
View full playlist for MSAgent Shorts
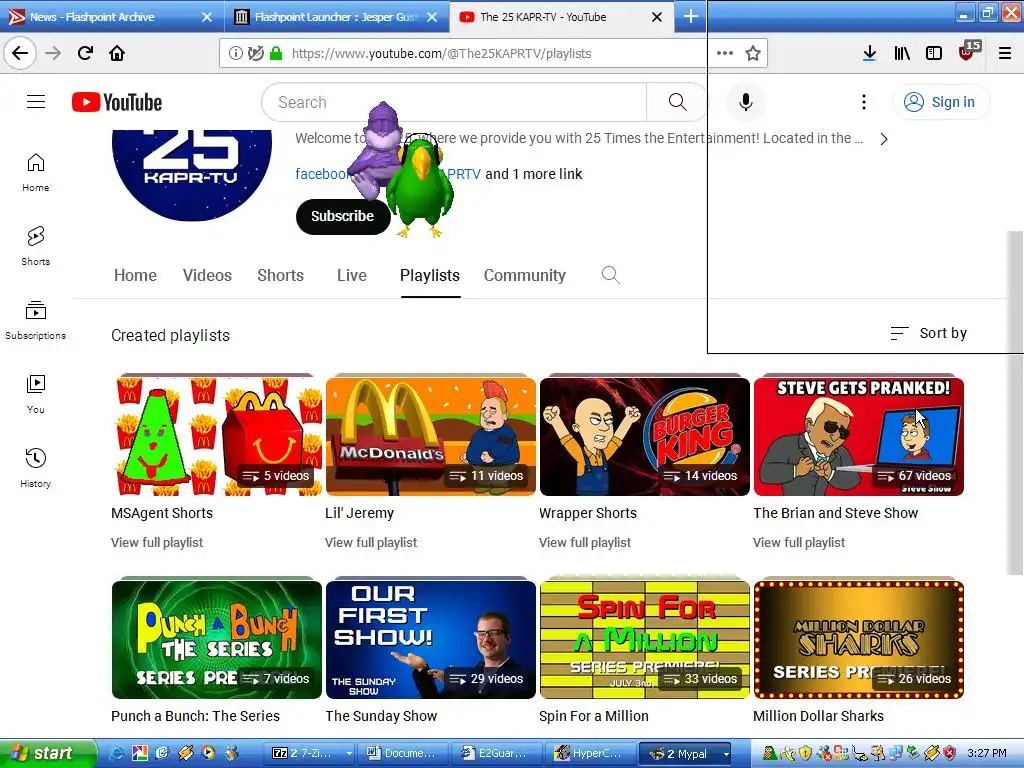pos(157,542)
